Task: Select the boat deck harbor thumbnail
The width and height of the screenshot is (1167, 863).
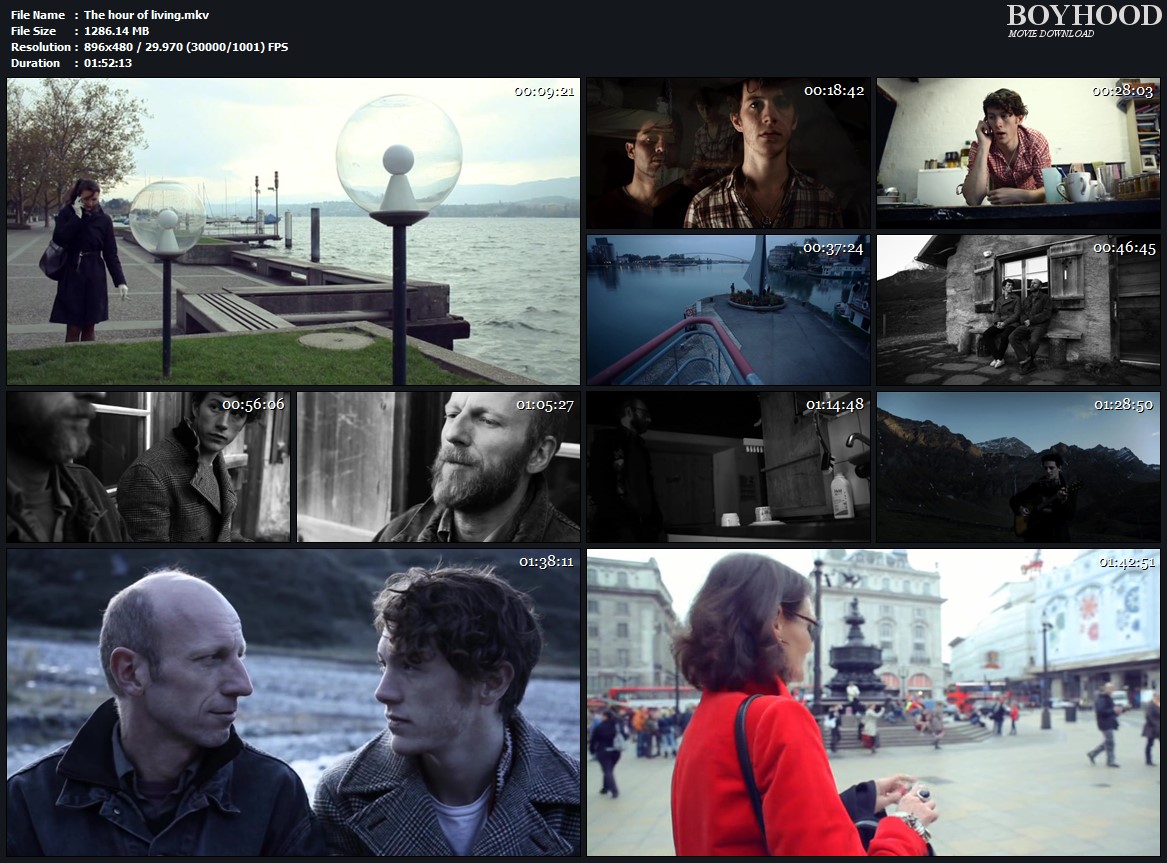Action: (x=728, y=310)
